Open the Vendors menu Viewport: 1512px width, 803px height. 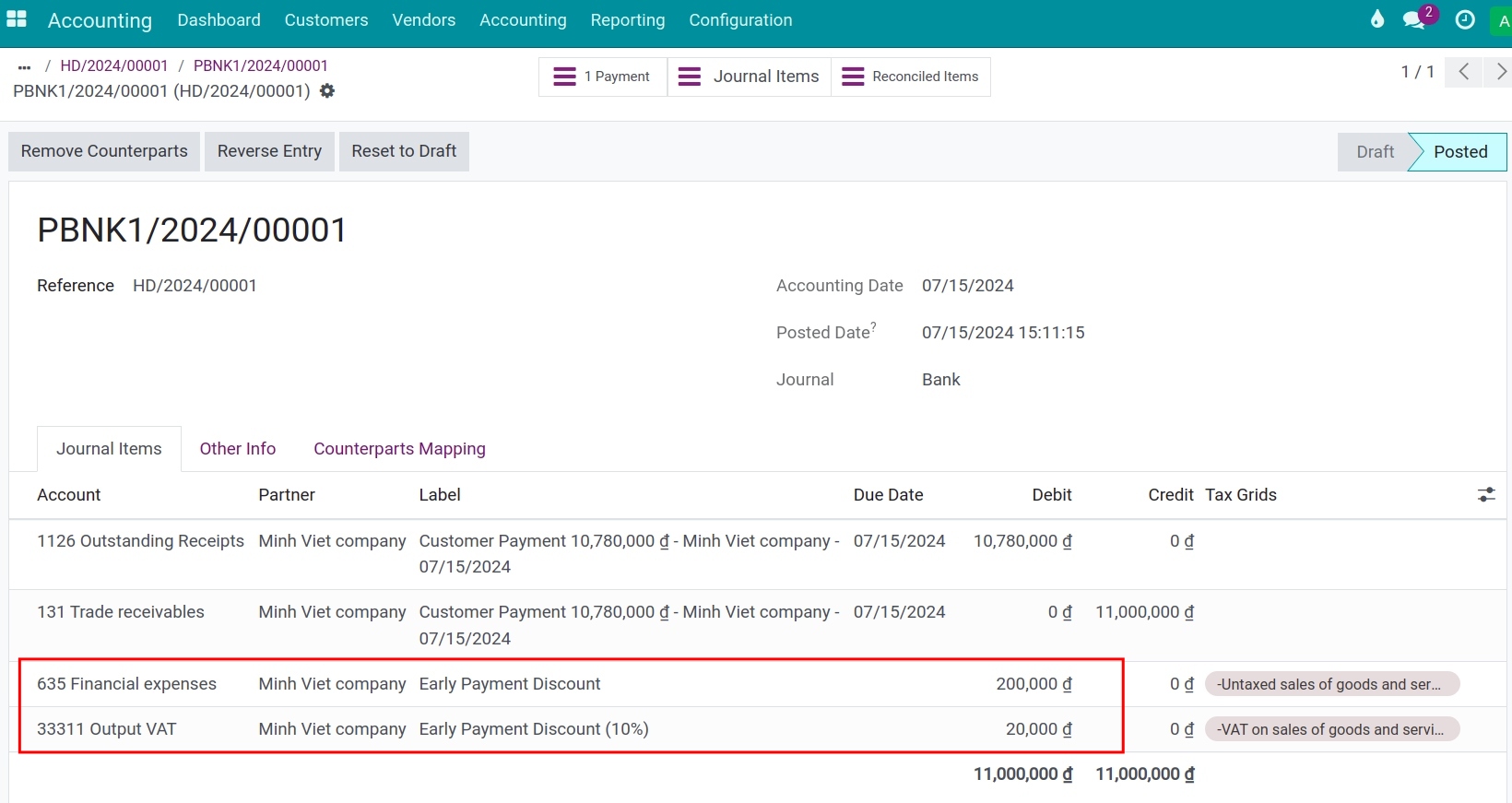pos(424,20)
